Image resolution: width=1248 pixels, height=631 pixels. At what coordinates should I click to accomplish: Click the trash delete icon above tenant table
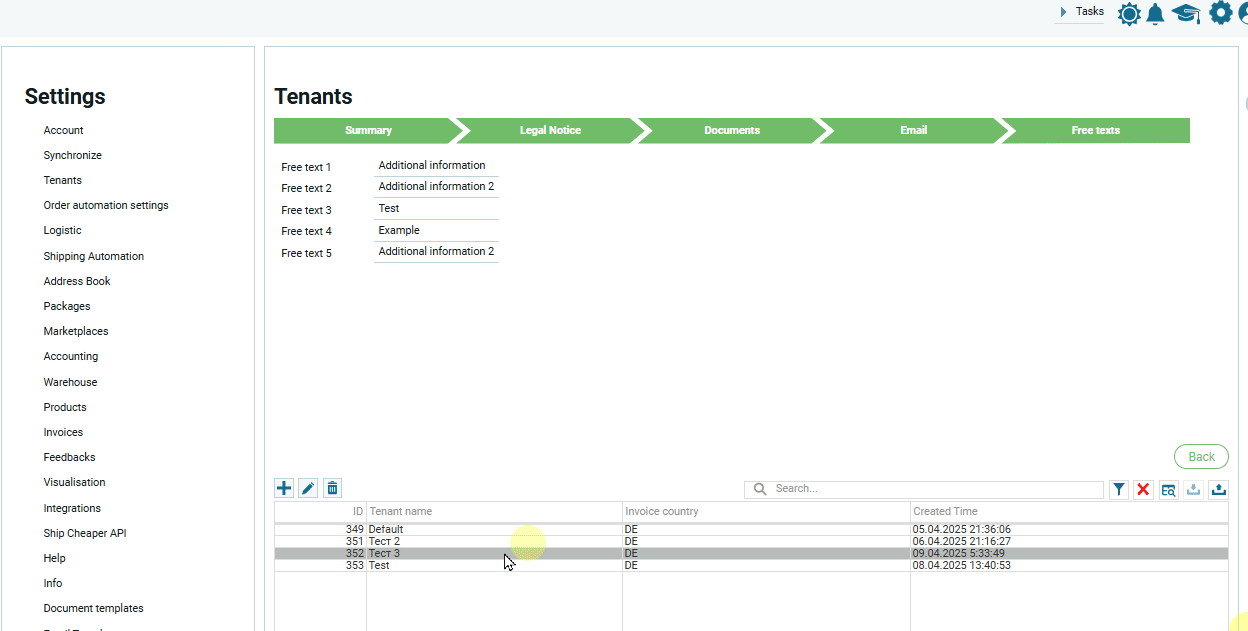point(332,488)
